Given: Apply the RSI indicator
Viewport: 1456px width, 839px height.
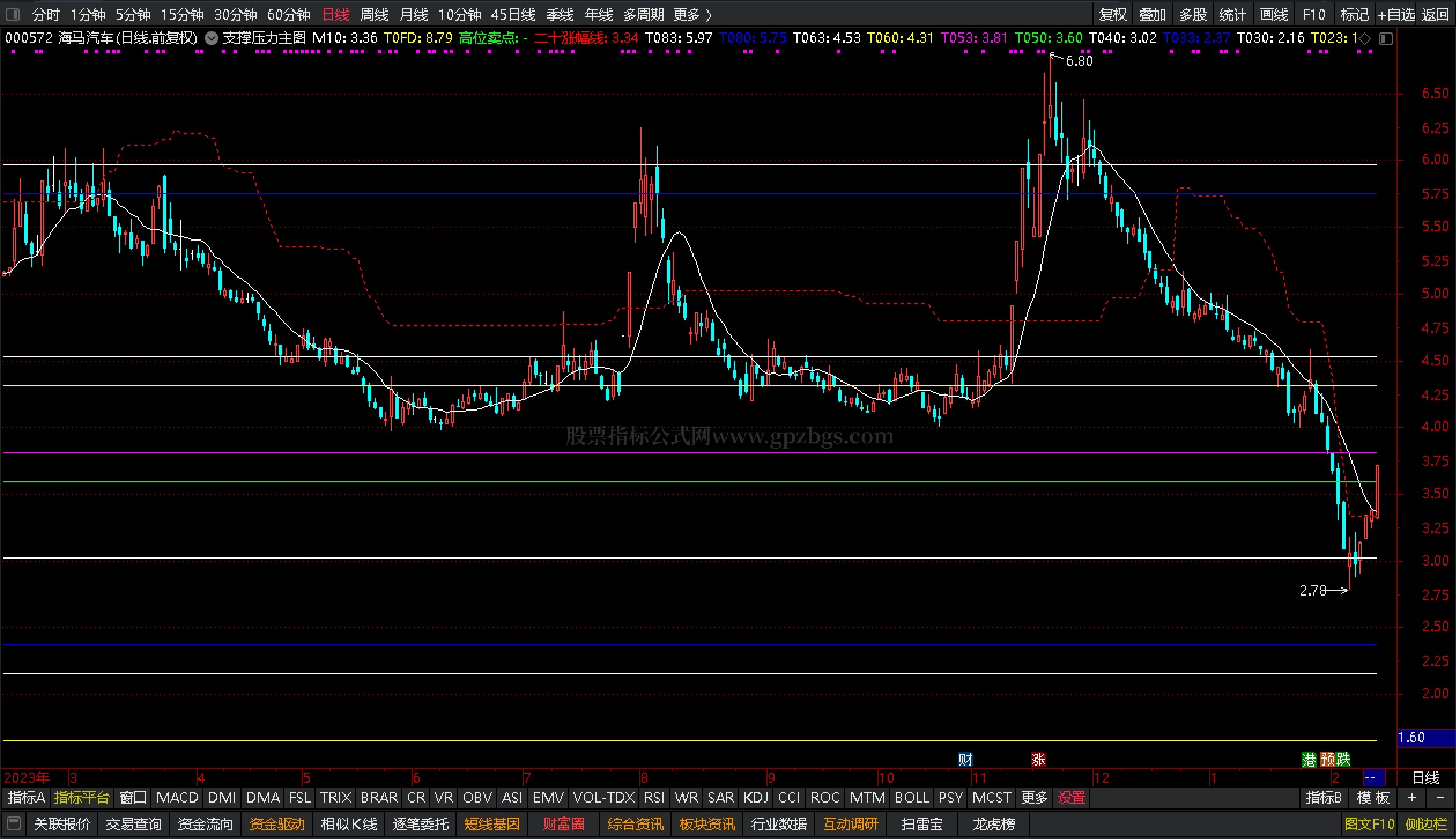Looking at the screenshot, I should [x=654, y=798].
